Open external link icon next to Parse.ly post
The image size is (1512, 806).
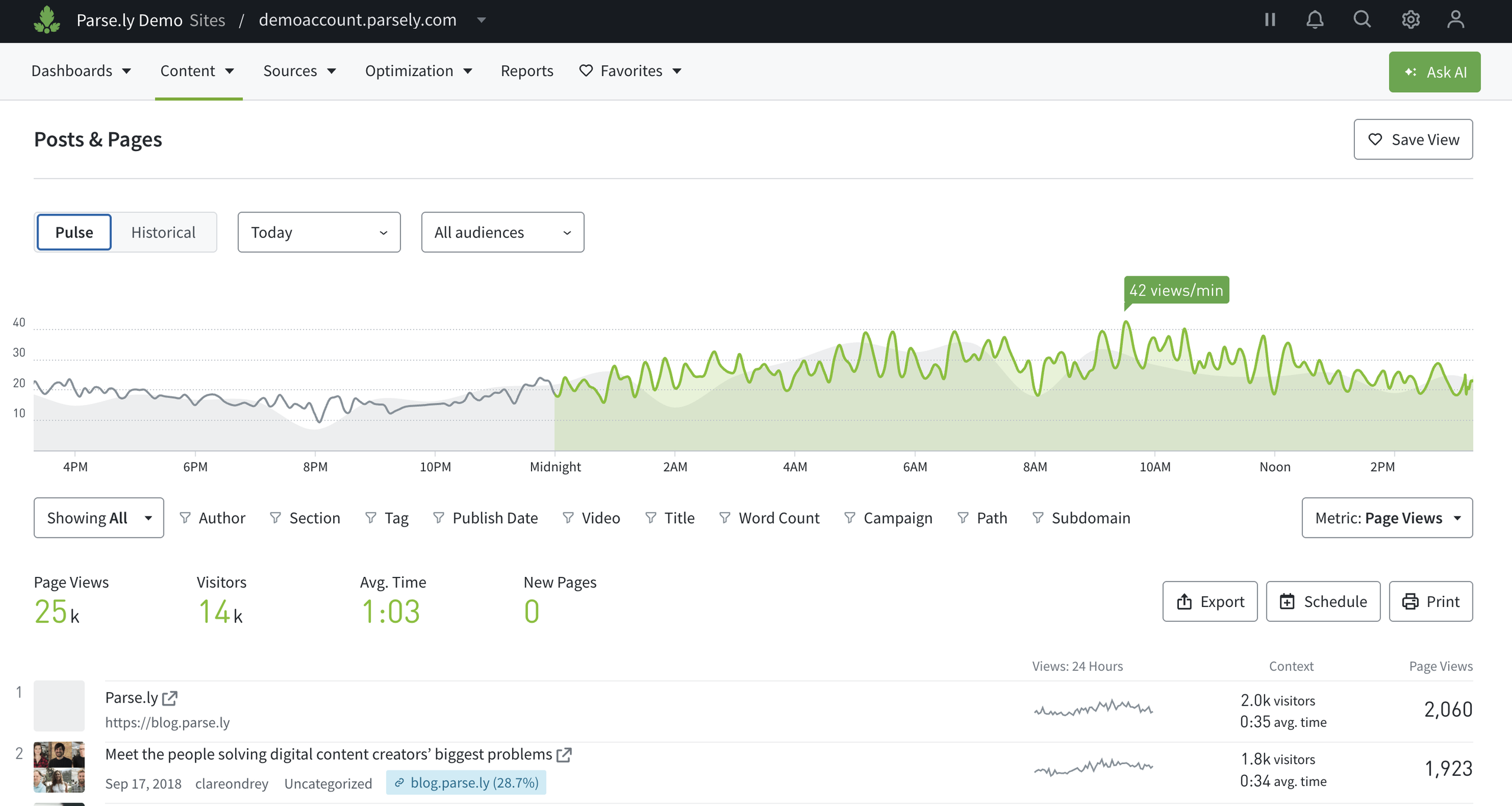coord(170,698)
